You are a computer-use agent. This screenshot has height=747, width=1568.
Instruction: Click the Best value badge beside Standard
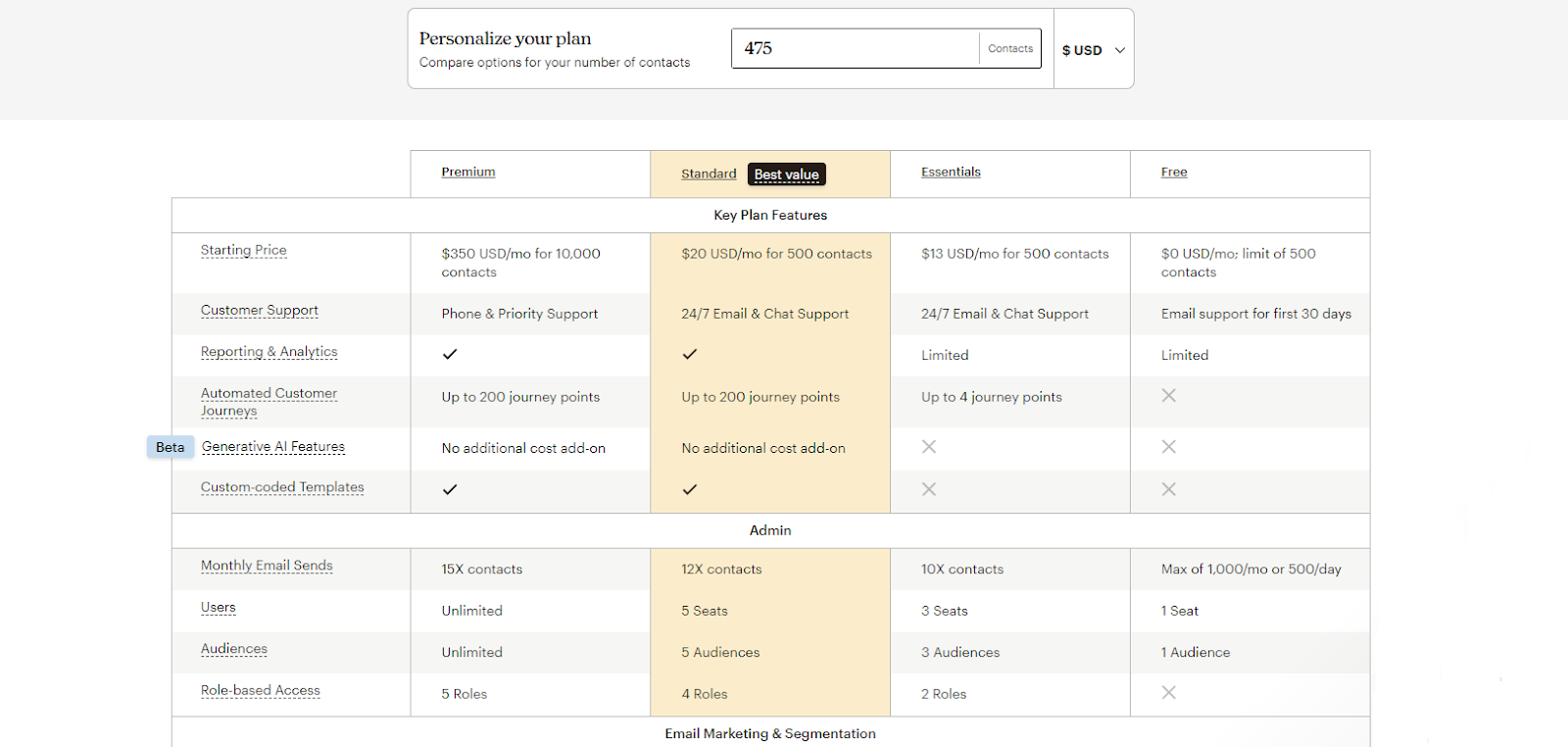coord(785,174)
